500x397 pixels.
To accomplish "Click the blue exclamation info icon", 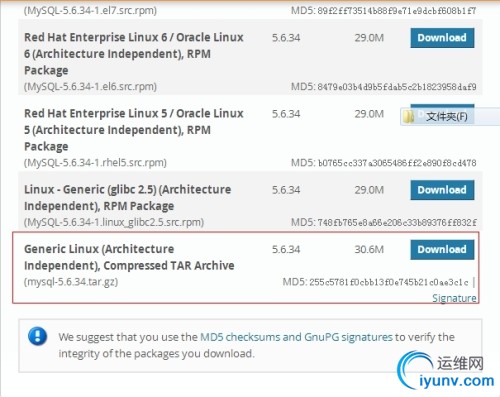I will coord(38,336).
